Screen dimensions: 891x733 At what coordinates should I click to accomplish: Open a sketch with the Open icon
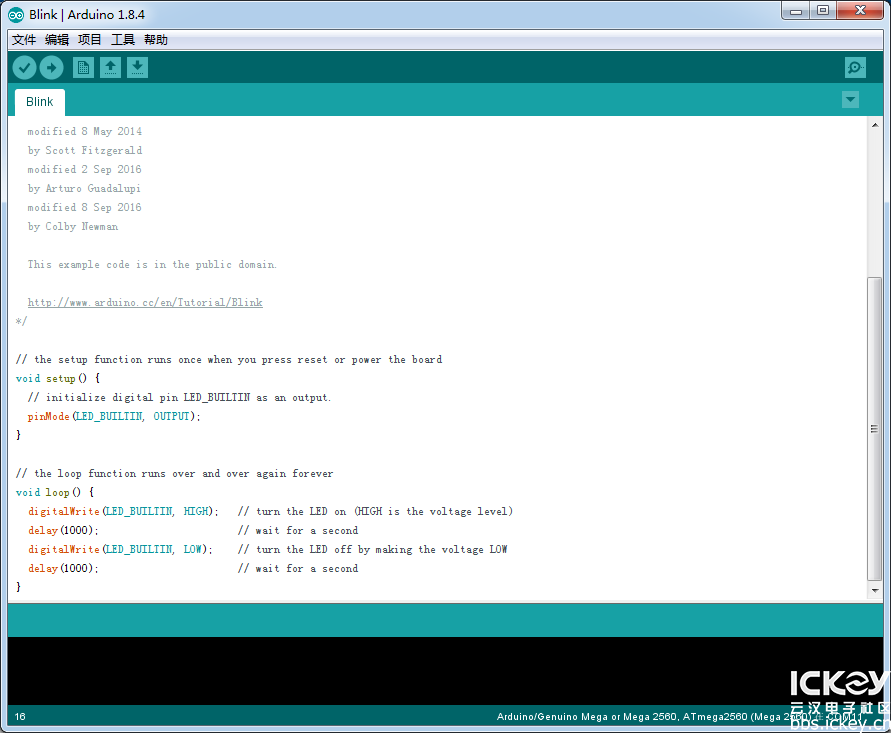point(110,68)
